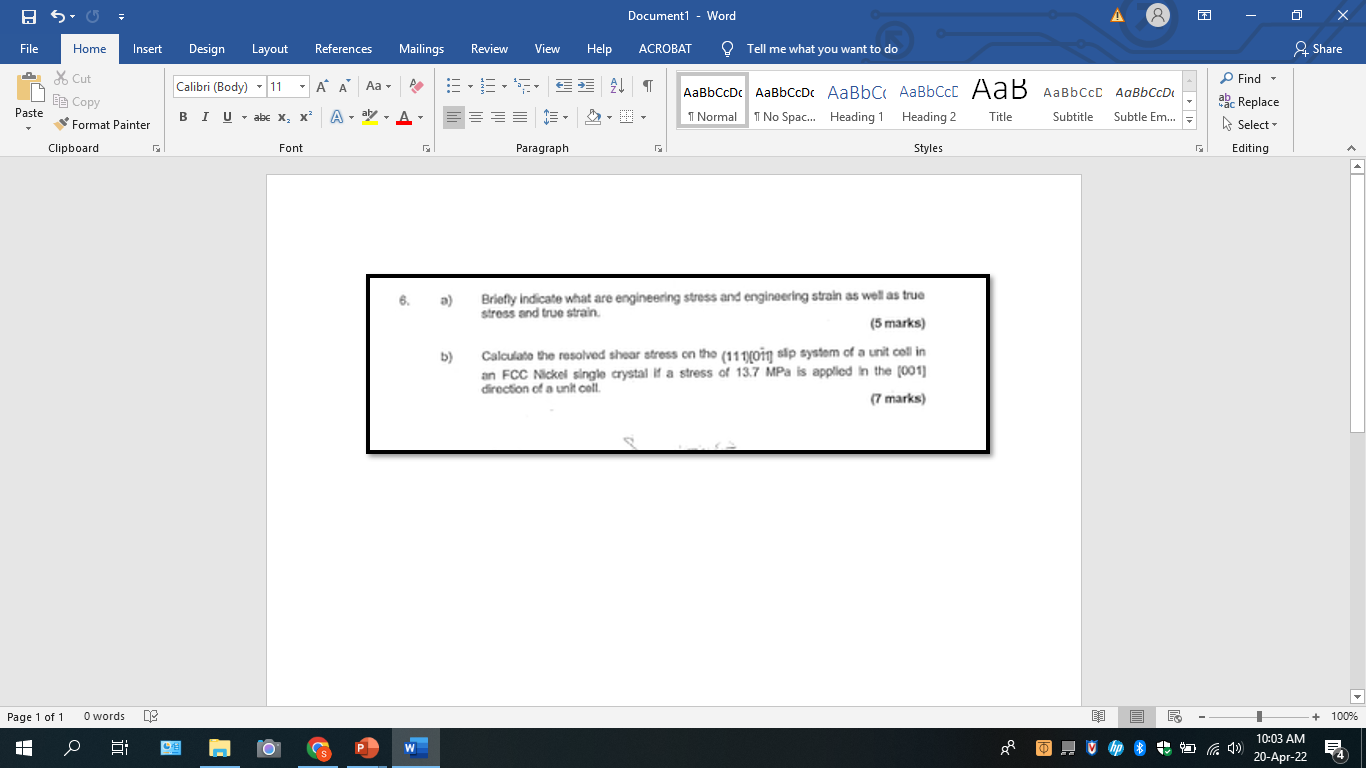Launch PowerPoint from the taskbar

point(367,747)
